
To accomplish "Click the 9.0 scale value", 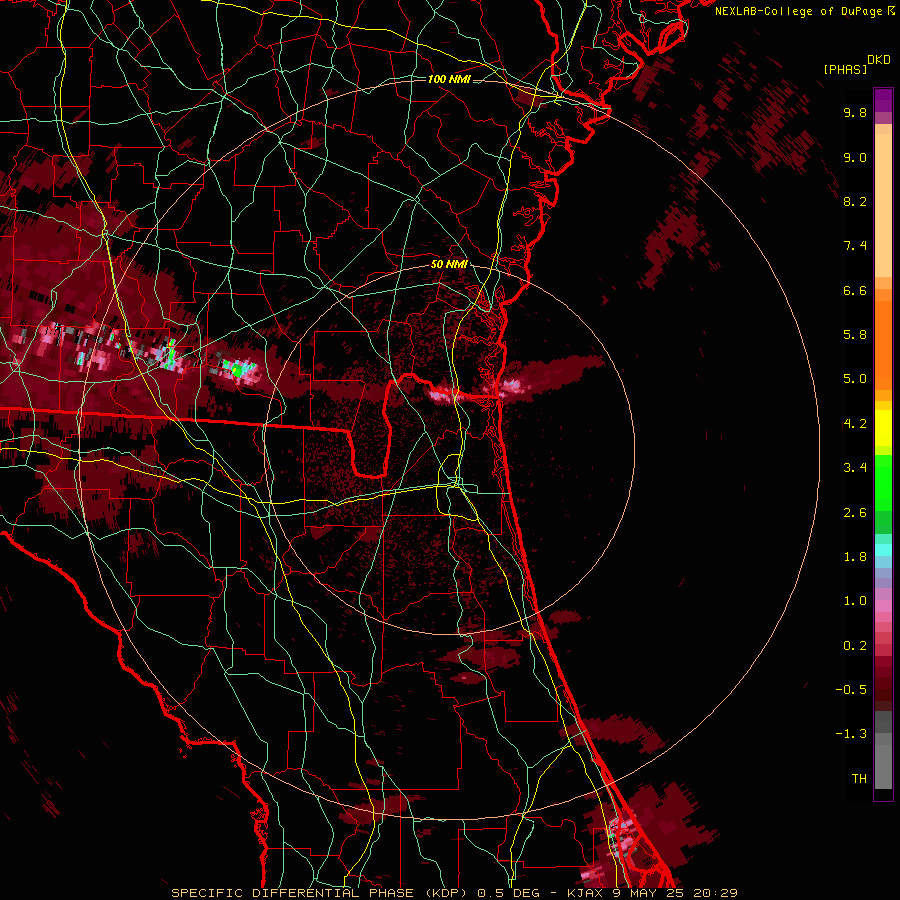I will (x=855, y=157).
